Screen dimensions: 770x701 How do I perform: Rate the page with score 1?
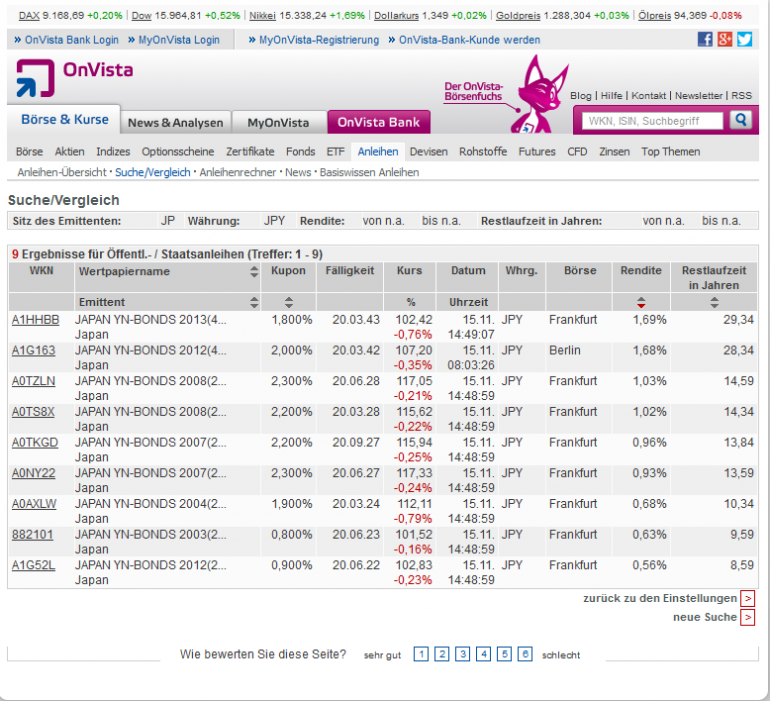tap(421, 654)
